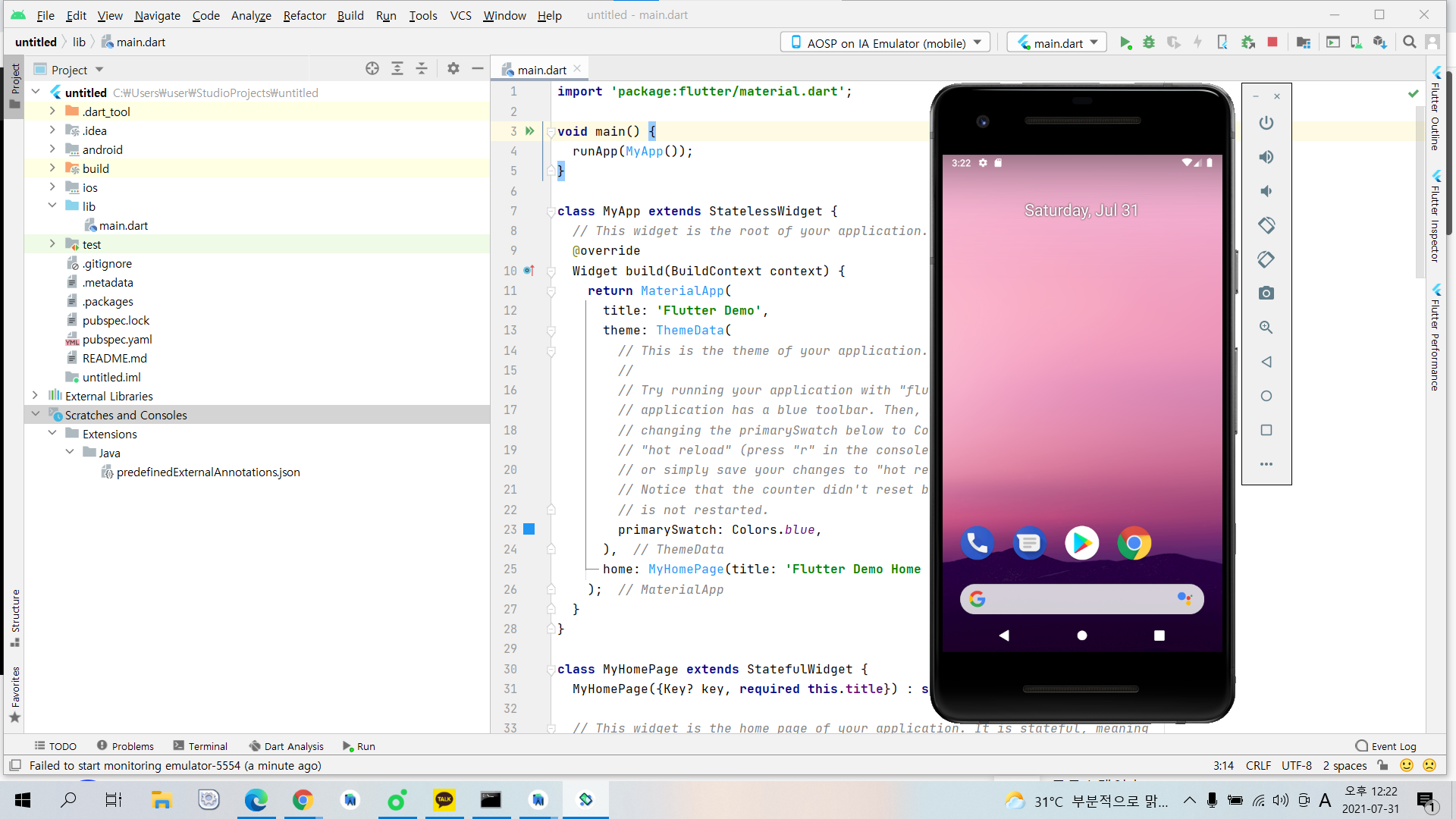The width and height of the screenshot is (1456, 819).
Task: Open the AOSP emulator device dropdown
Action: (885, 43)
